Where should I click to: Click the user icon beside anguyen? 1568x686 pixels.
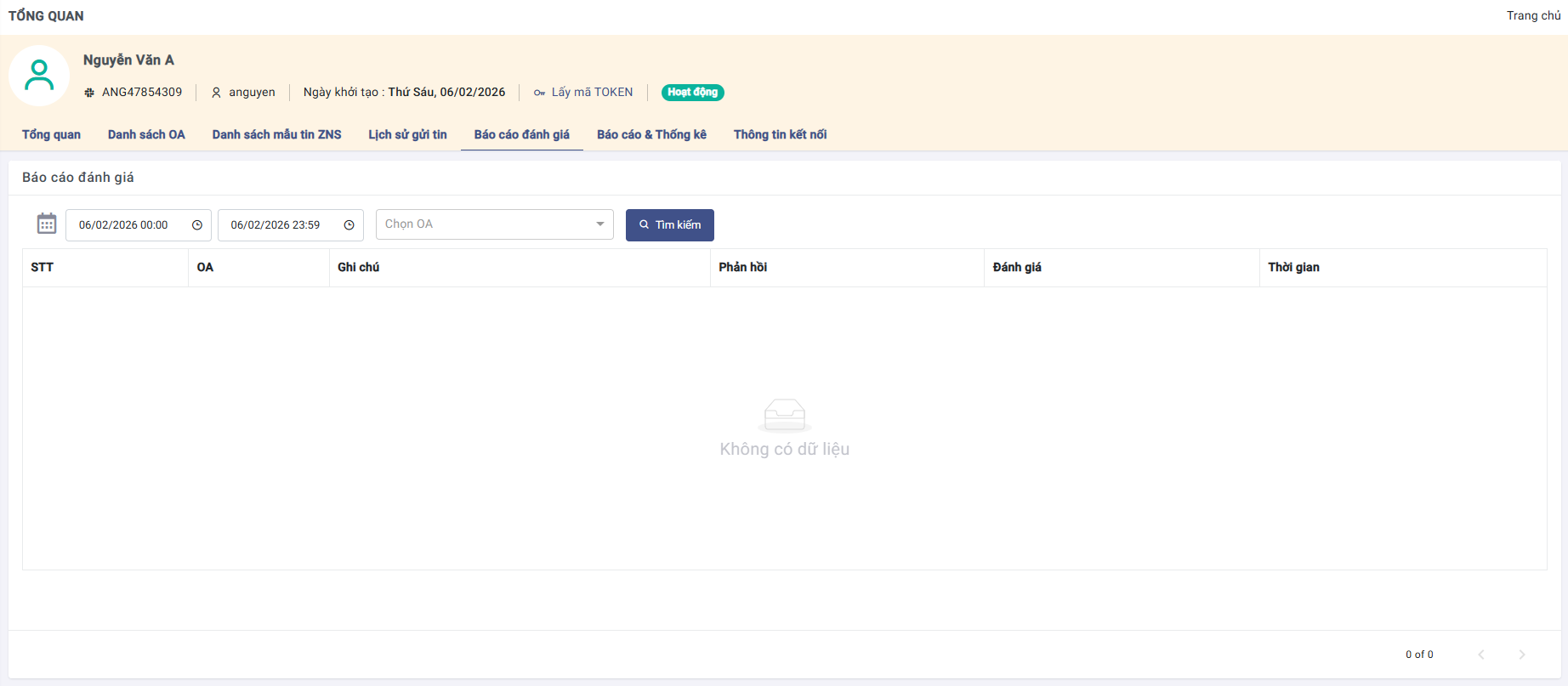click(x=216, y=93)
